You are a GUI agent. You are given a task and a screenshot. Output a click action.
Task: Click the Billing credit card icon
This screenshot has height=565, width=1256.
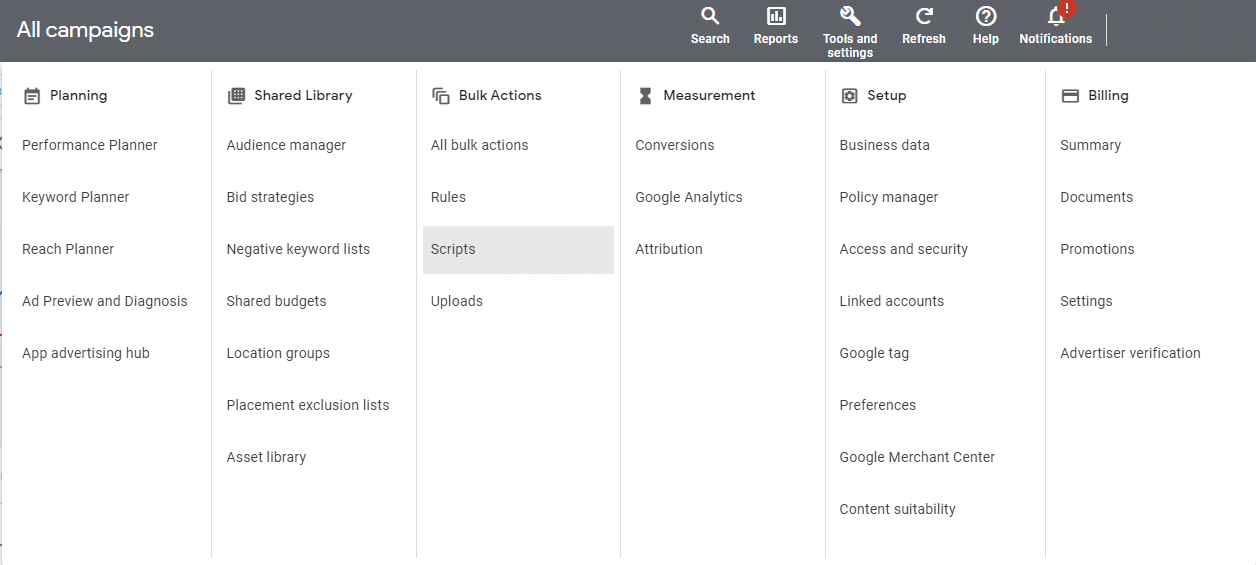[1070, 96]
